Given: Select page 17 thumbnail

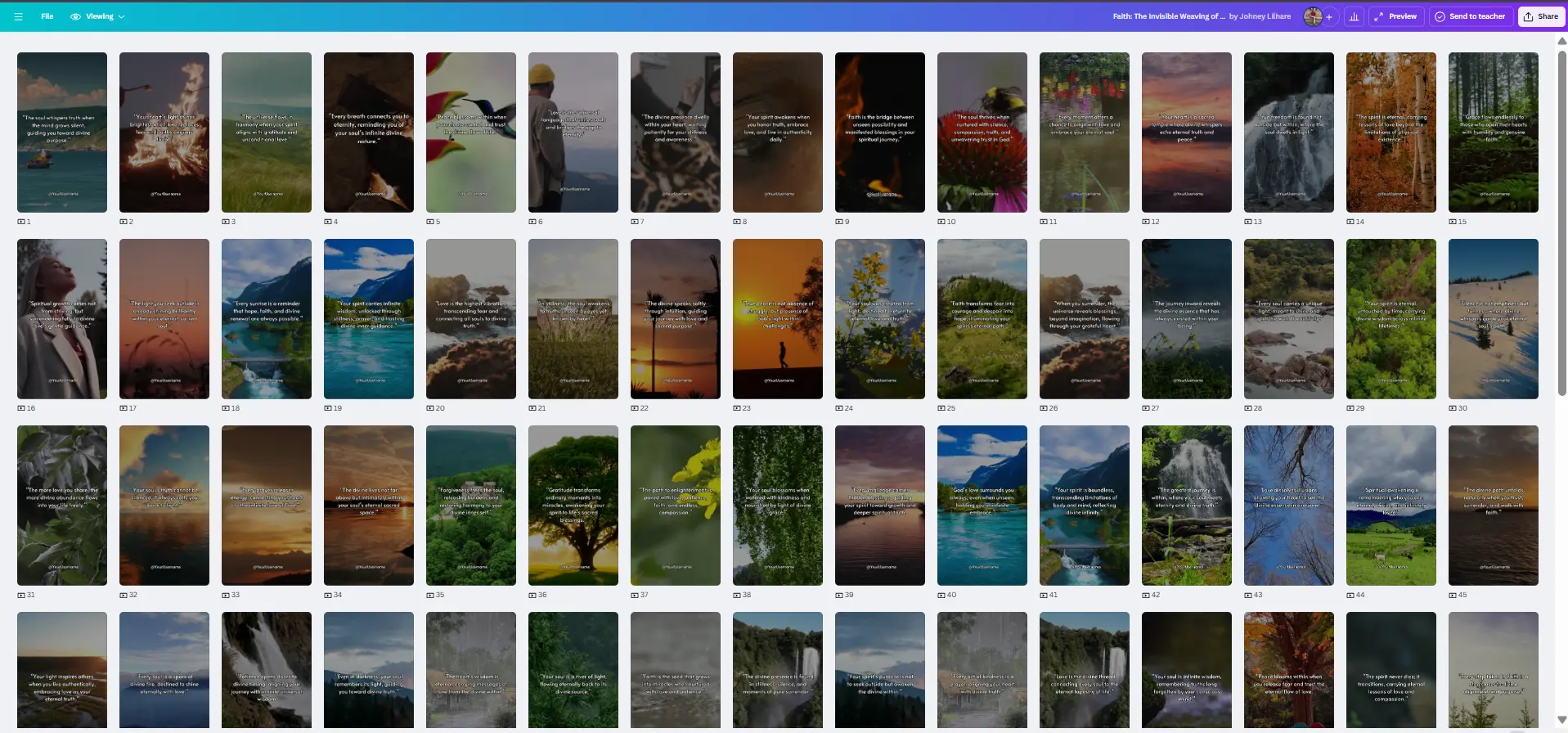Looking at the screenshot, I should point(164,319).
